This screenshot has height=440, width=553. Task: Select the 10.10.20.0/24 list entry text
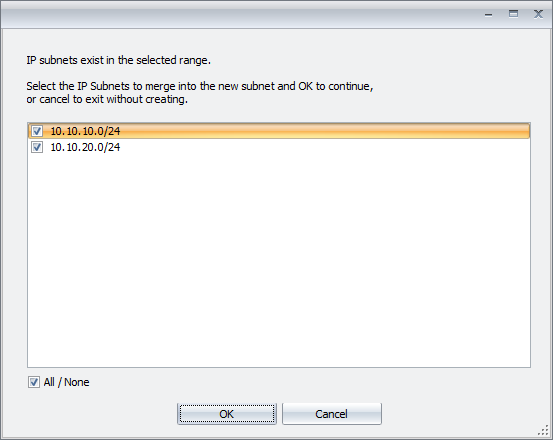(85, 147)
